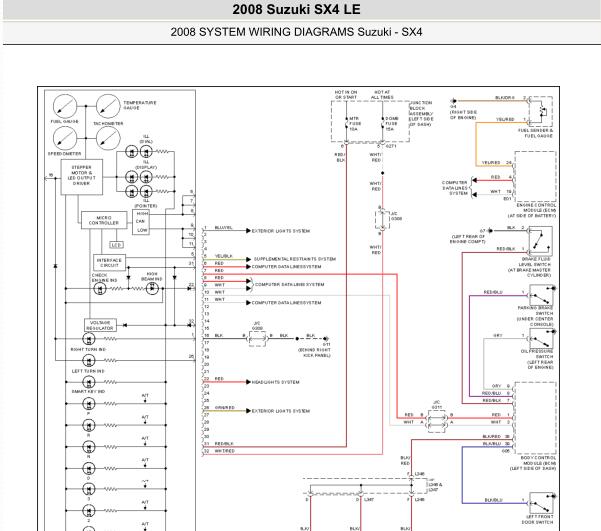Select the Stepper Motor & LED Output Driver box
The image size is (601, 531).
point(82,177)
